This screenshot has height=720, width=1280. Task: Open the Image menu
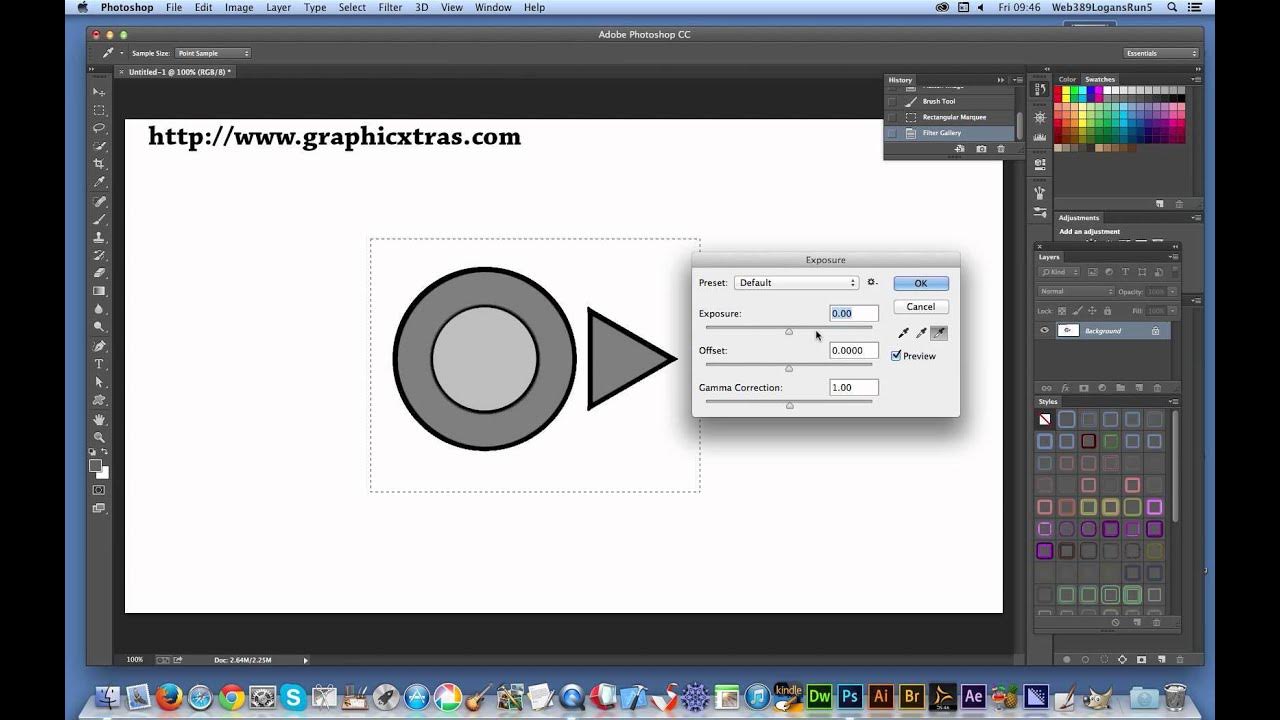tap(239, 7)
